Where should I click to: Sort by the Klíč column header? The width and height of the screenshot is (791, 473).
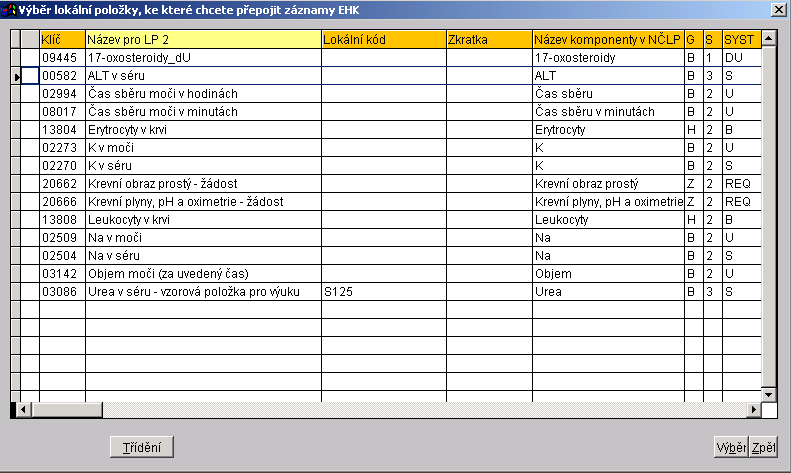[x=62, y=39]
